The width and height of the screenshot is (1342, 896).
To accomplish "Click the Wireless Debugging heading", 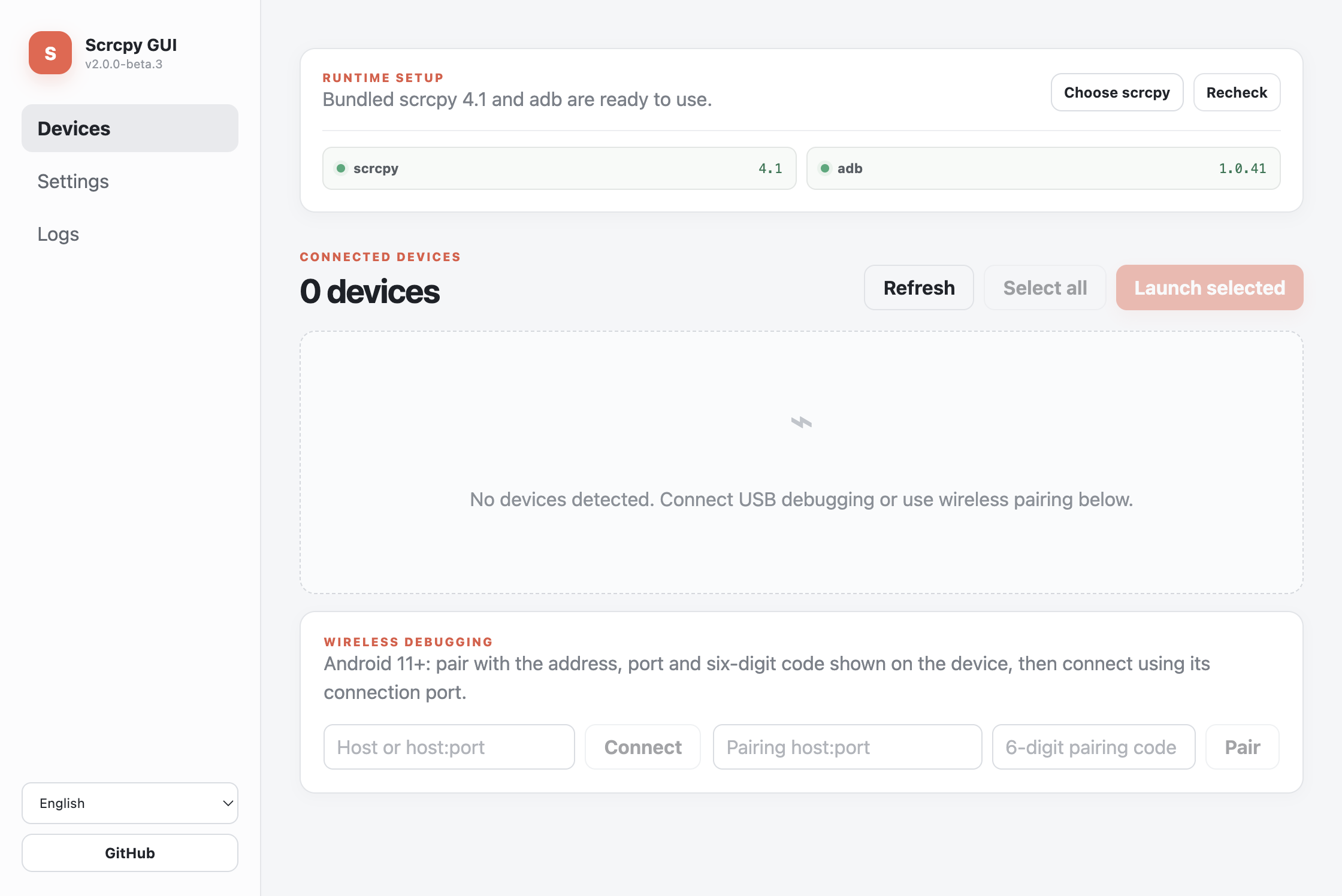I will pyautogui.click(x=409, y=642).
